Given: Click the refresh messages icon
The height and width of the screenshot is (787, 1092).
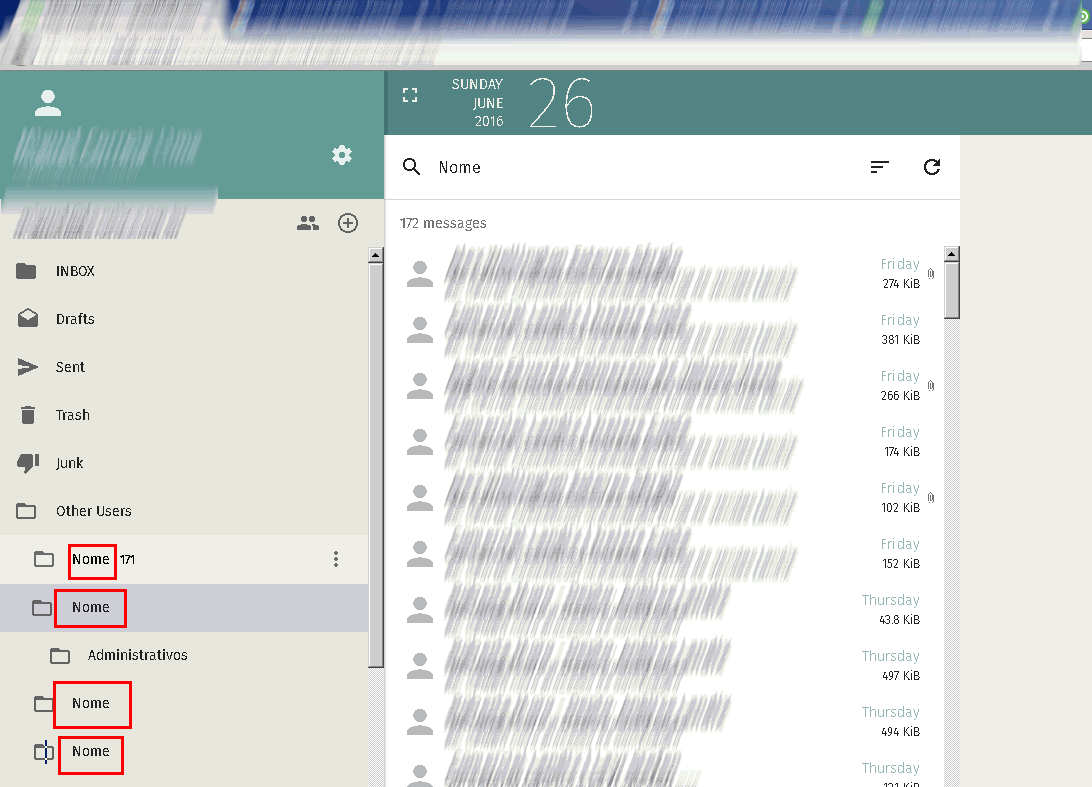Looking at the screenshot, I should 932,167.
